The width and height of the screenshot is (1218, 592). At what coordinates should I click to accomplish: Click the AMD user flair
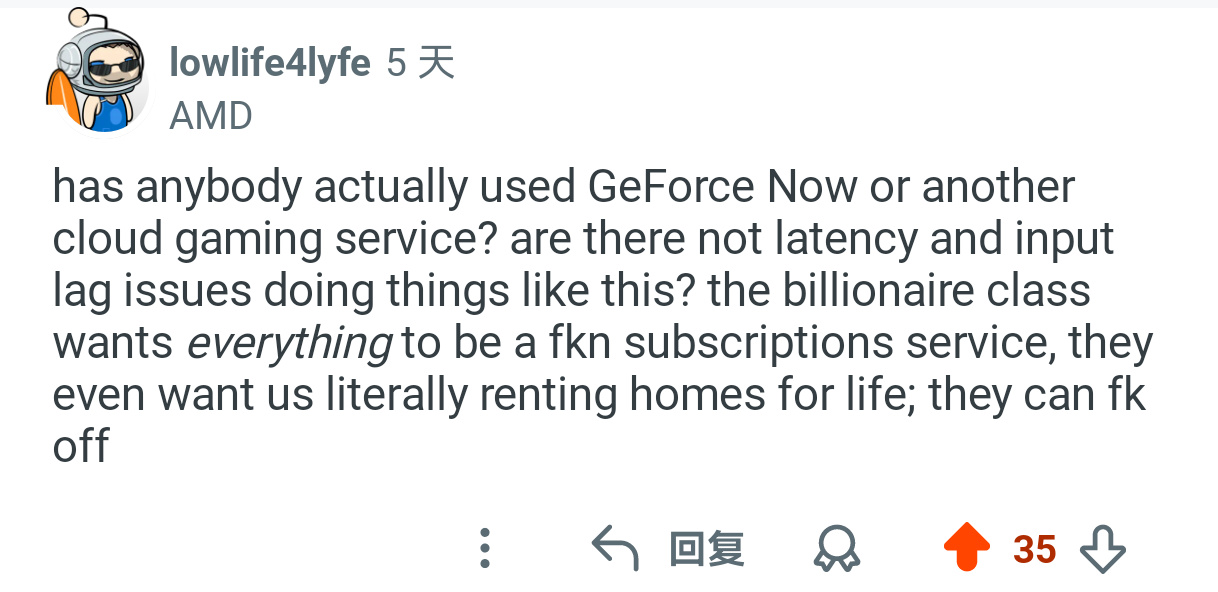point(211,116)
